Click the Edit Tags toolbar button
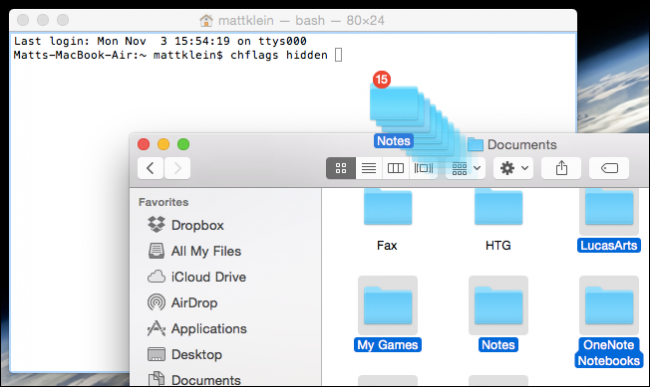Image resolution: width=650 pixels, height=387 pixels. point(609,168)
